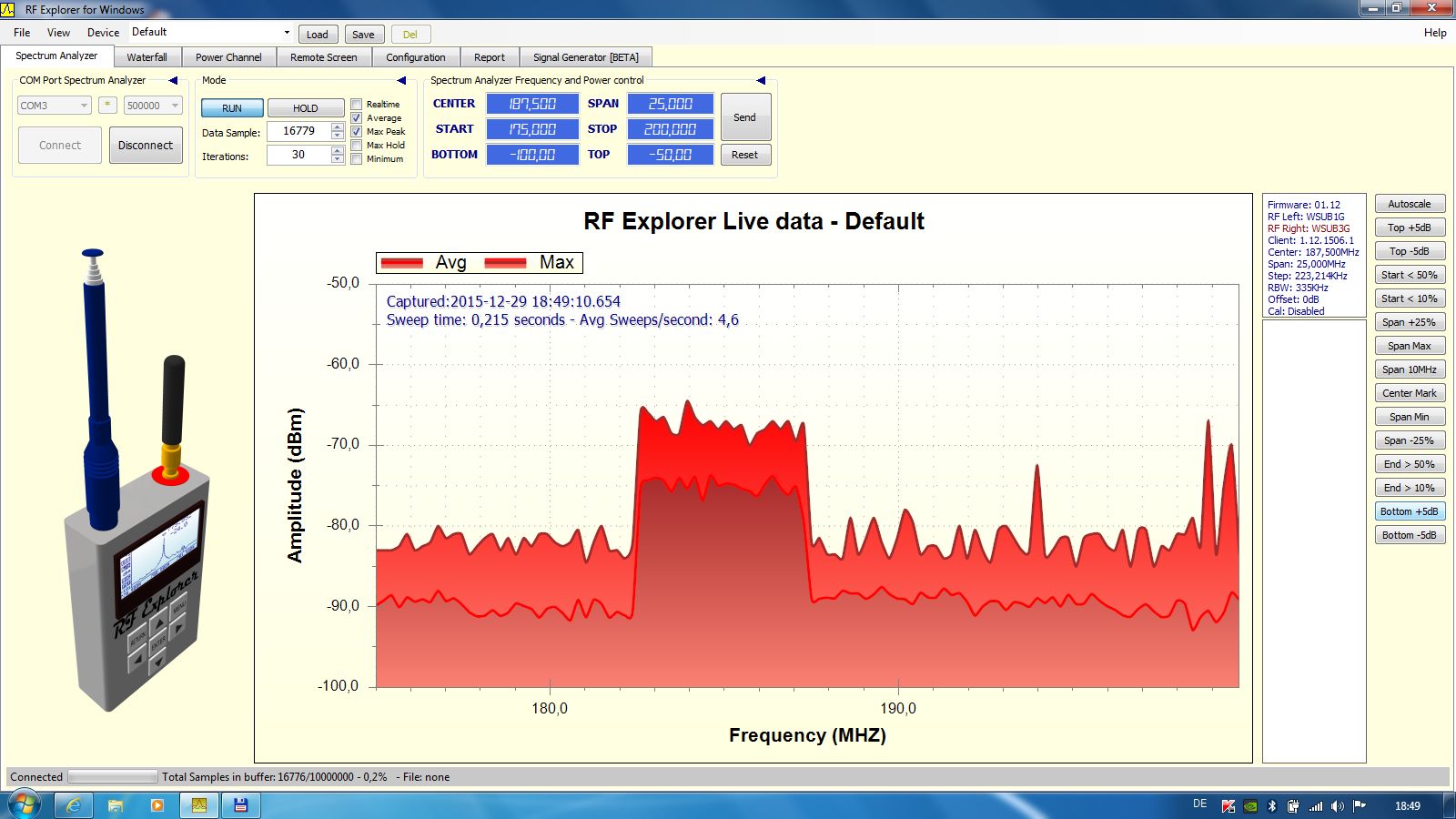Image resolution: width=1456 pixels, height=819 pixels.
Task: Click the Avg legend color swatch
Action: 402,263
